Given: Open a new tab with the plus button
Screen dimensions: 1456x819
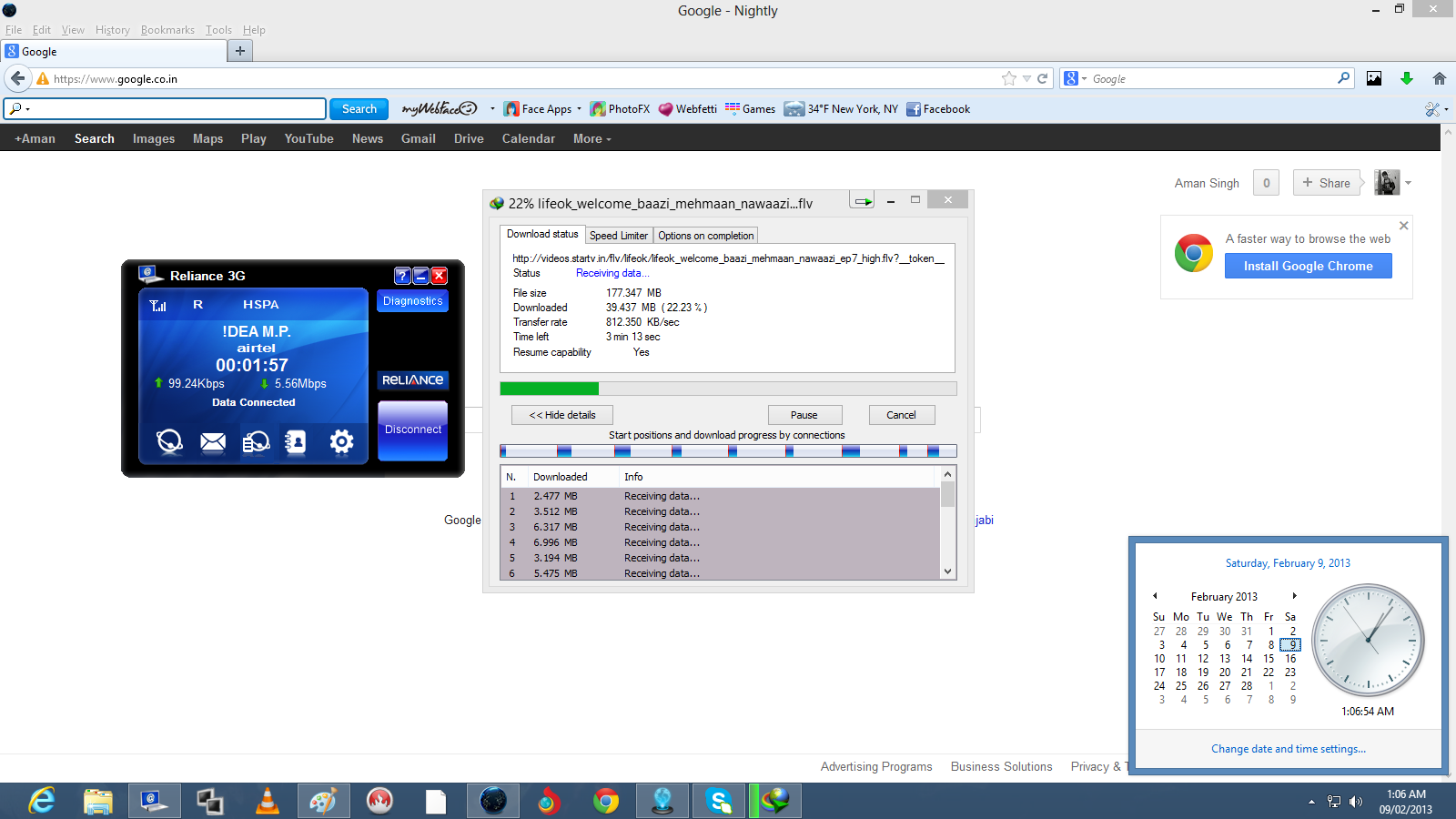Looking at the screenshot, I should click(x=240, y=51).
